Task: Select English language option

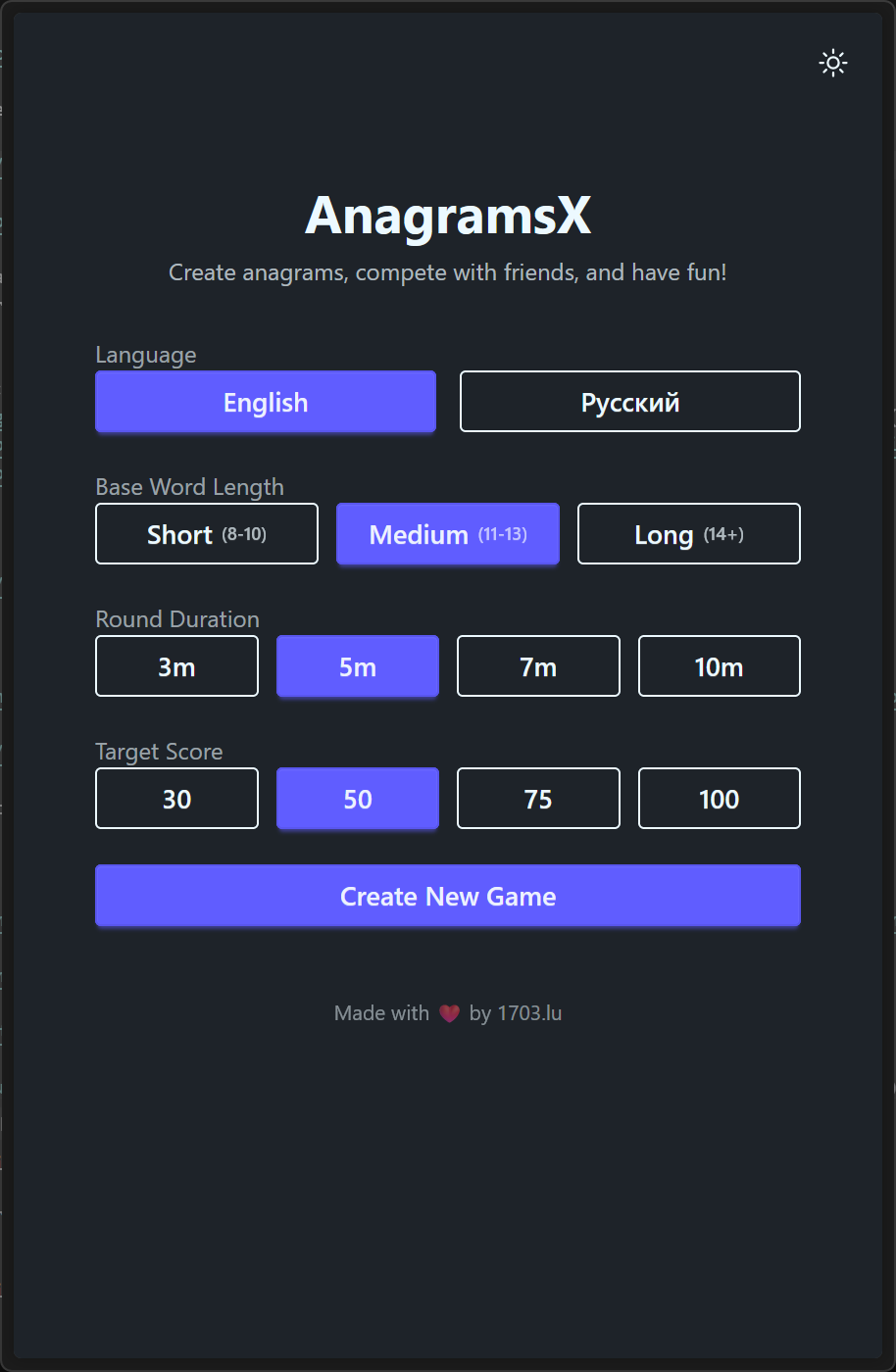Action: (x=266, y=402)
